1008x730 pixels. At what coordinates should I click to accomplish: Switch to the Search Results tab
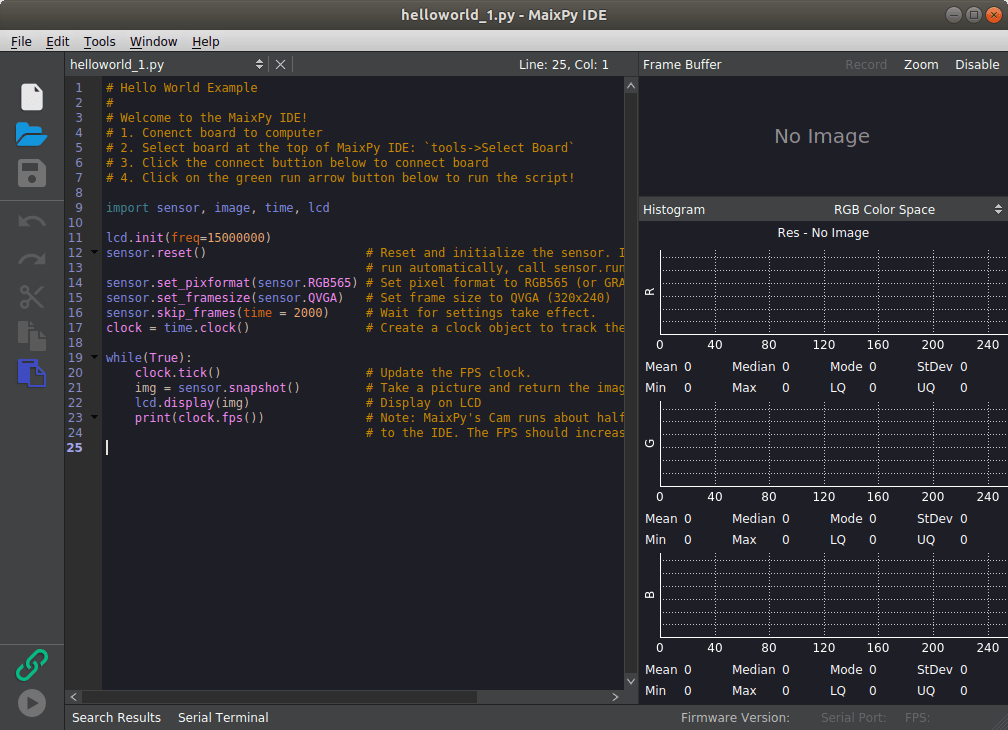coord(116,717)
